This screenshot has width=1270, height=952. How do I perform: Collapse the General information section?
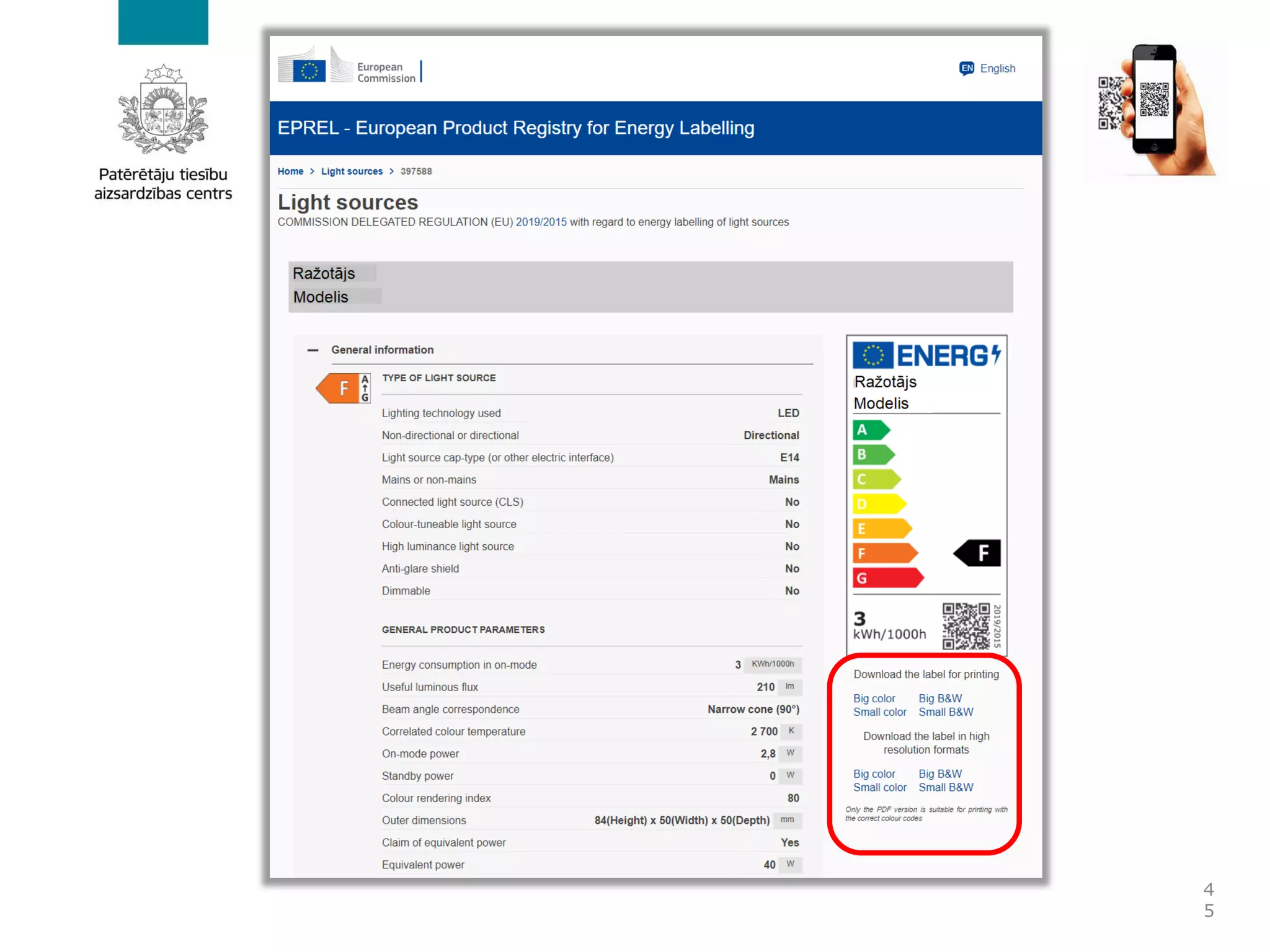click(x=313, y=350)
